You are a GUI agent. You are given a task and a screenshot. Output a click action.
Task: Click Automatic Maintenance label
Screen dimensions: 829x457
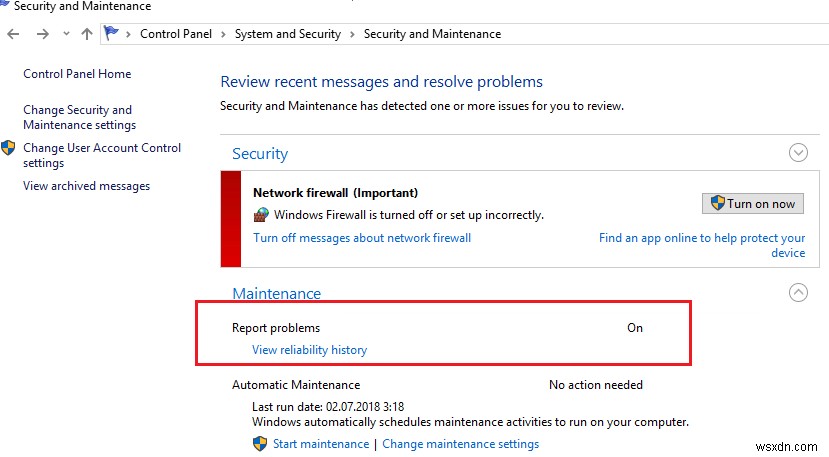tap(296, 385)
